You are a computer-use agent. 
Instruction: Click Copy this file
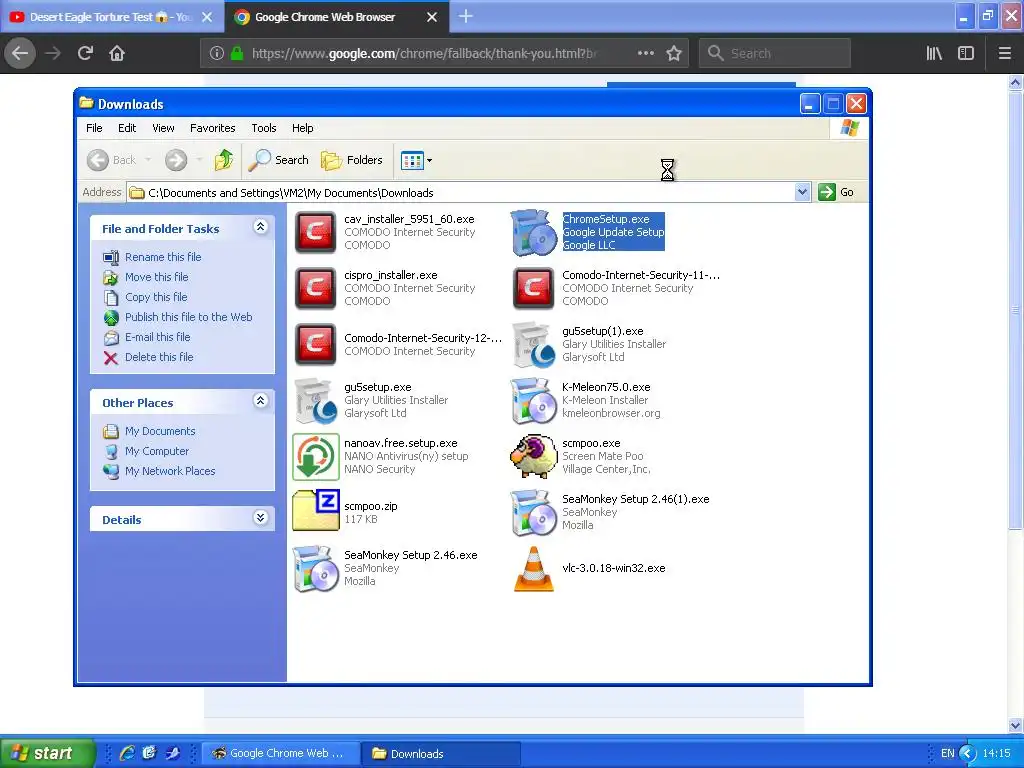[156, 297]
